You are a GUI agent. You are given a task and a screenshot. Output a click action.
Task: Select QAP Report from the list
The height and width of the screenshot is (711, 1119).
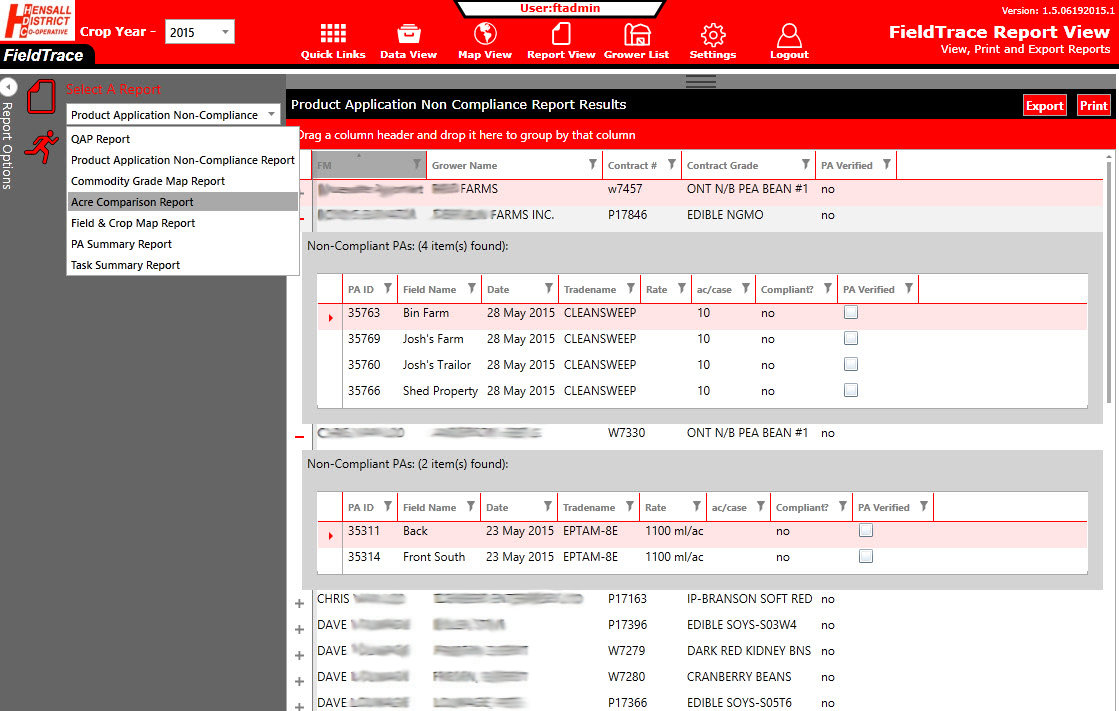[183, 139]
